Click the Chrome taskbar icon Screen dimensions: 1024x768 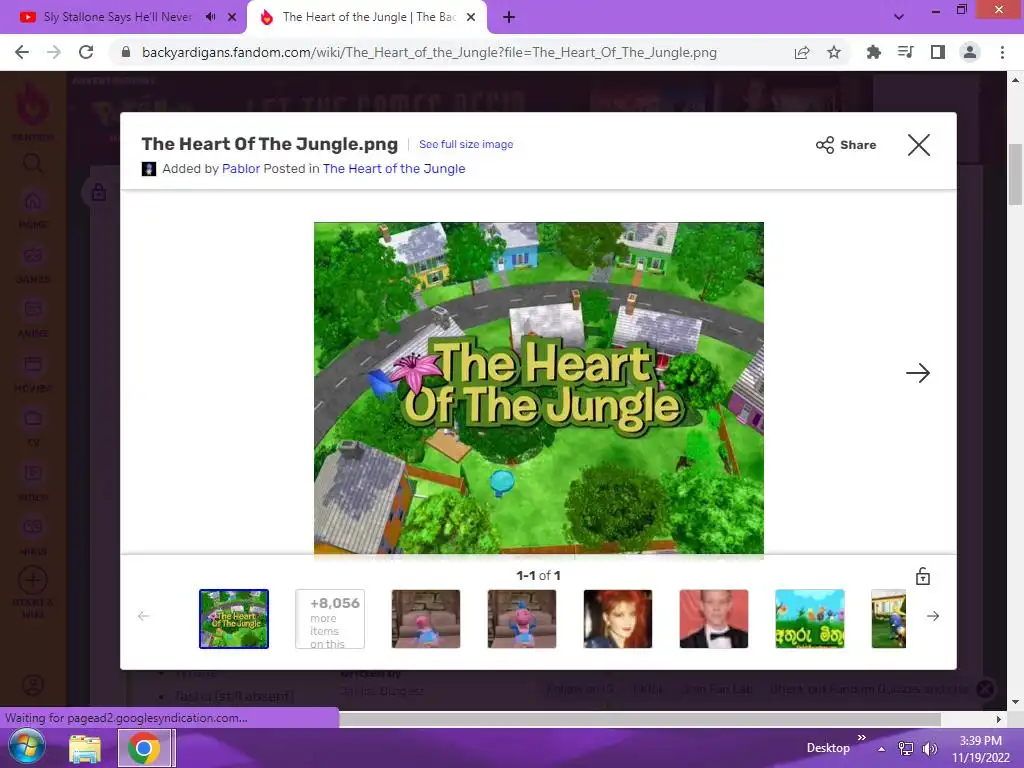click(x=144, y=748)
